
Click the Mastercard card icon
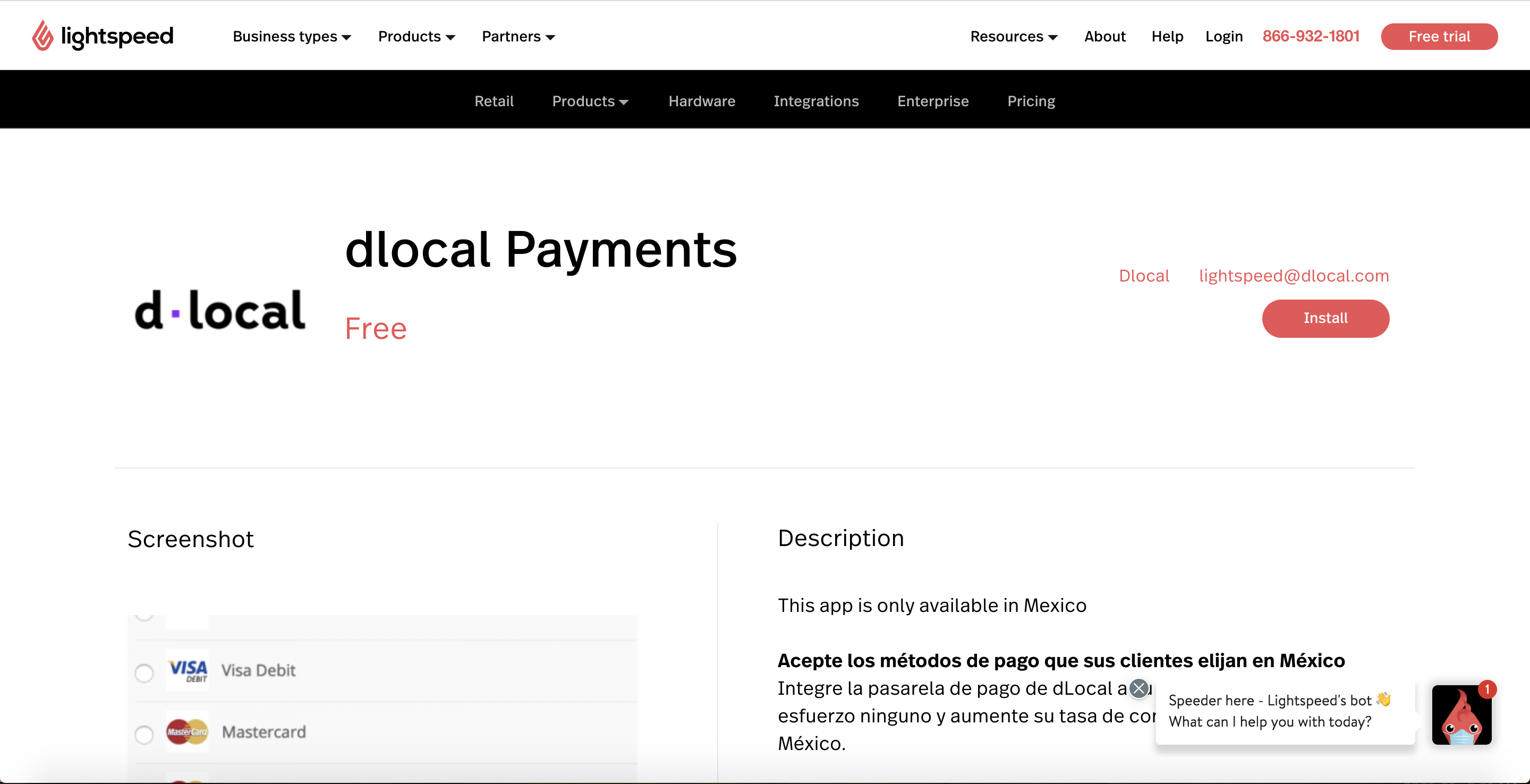(187, 732)
